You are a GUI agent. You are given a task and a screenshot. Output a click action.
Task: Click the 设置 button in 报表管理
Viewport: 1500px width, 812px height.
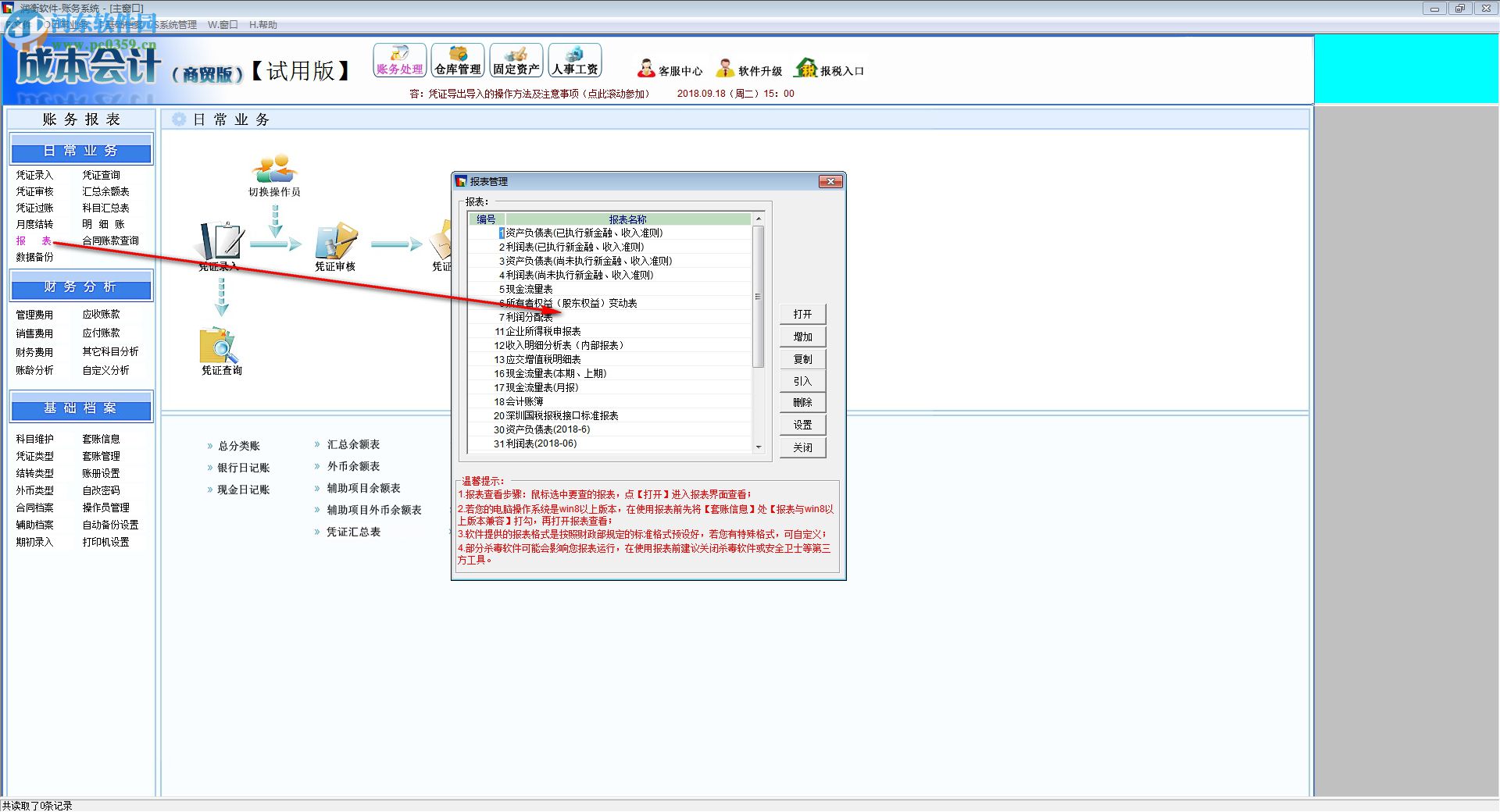click(x=802, y=426)
